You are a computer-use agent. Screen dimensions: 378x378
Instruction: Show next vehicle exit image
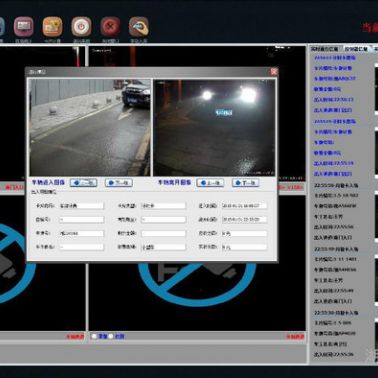[x=246, y=183]
